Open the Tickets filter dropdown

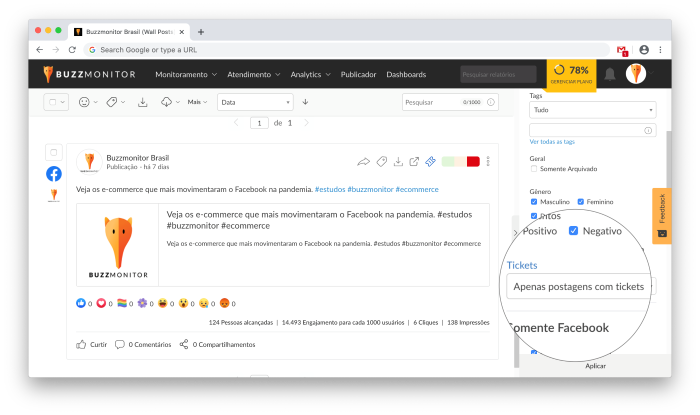click(576, 287)
